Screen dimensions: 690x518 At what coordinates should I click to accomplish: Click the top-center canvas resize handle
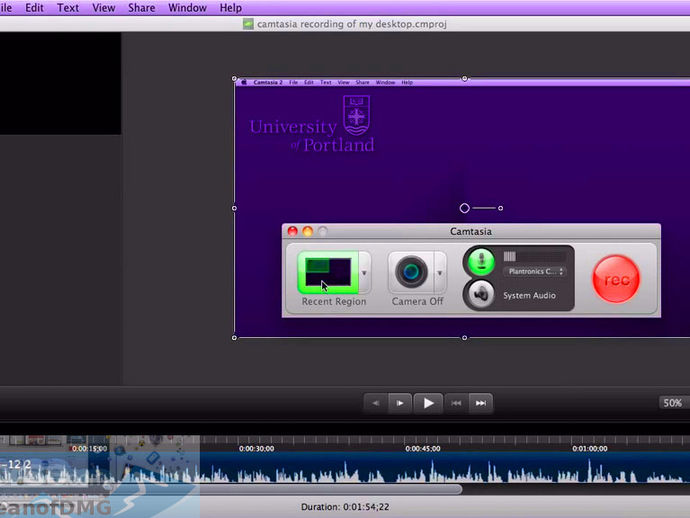click(x=465, y=79)
